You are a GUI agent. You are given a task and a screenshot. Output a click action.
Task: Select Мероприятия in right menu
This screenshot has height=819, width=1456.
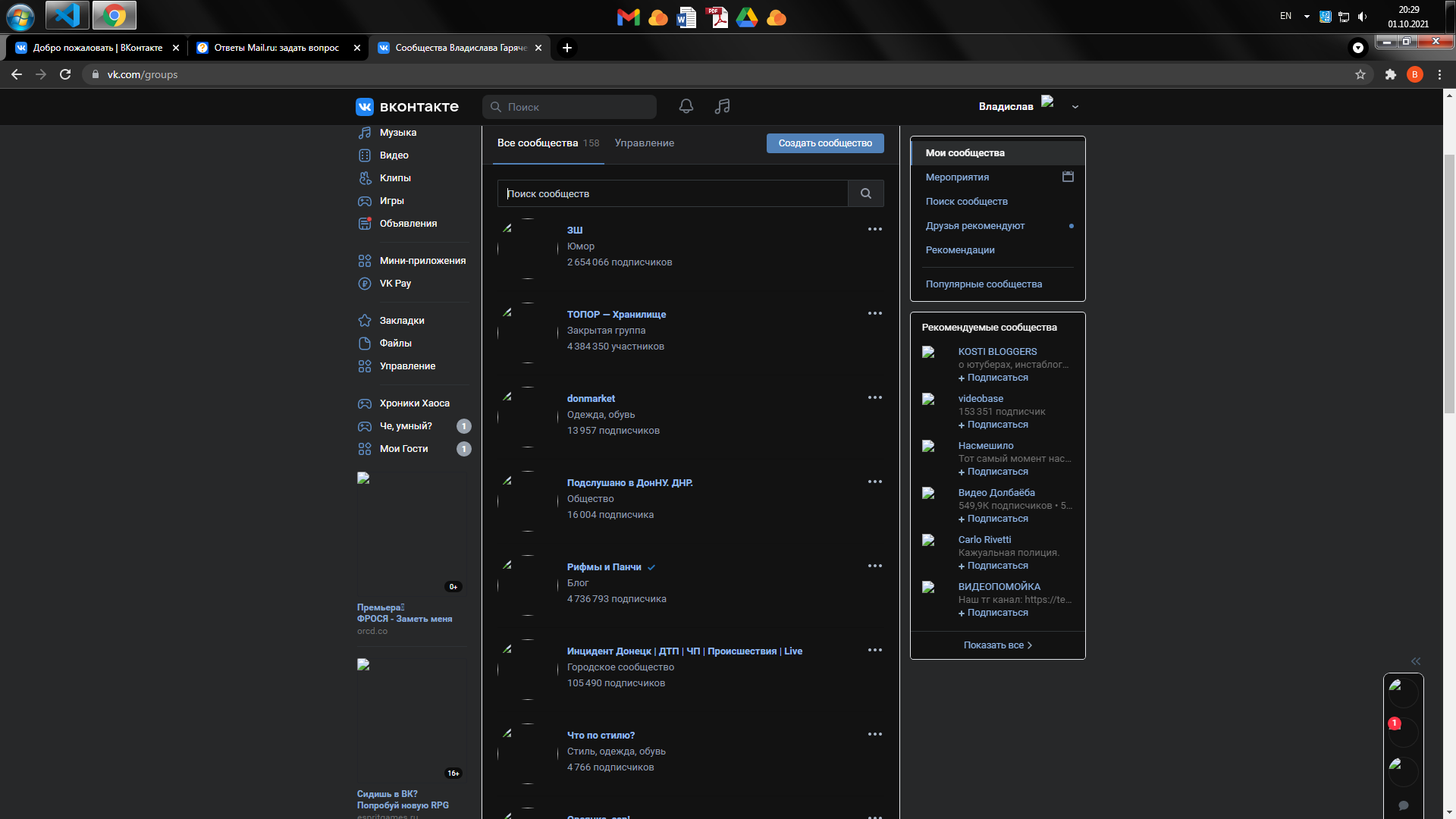[x=957, y=177]
